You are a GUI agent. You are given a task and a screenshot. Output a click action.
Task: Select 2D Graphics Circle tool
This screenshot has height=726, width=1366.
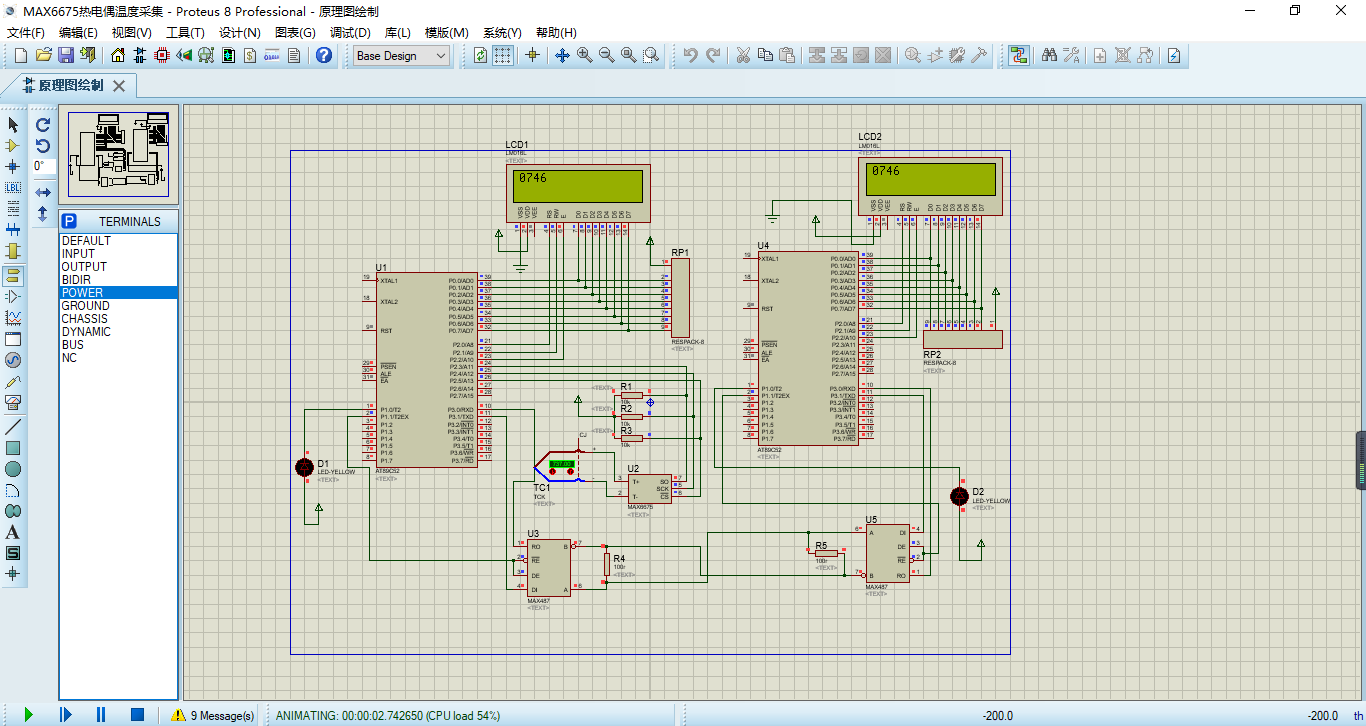click(x=13, y=469)
